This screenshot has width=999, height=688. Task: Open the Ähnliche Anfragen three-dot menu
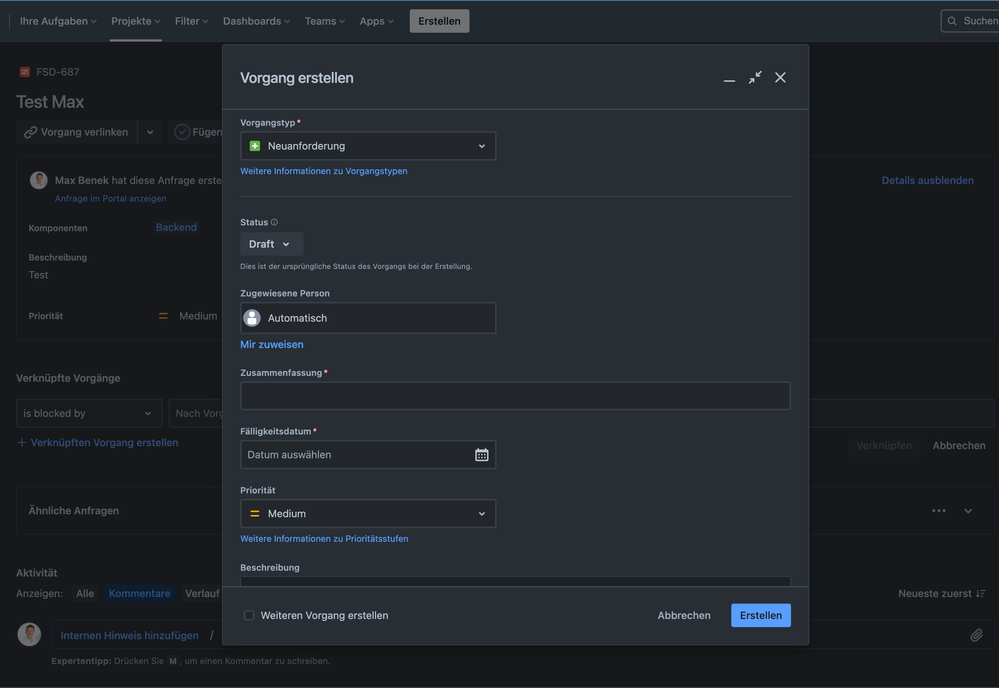pos(938,511)
